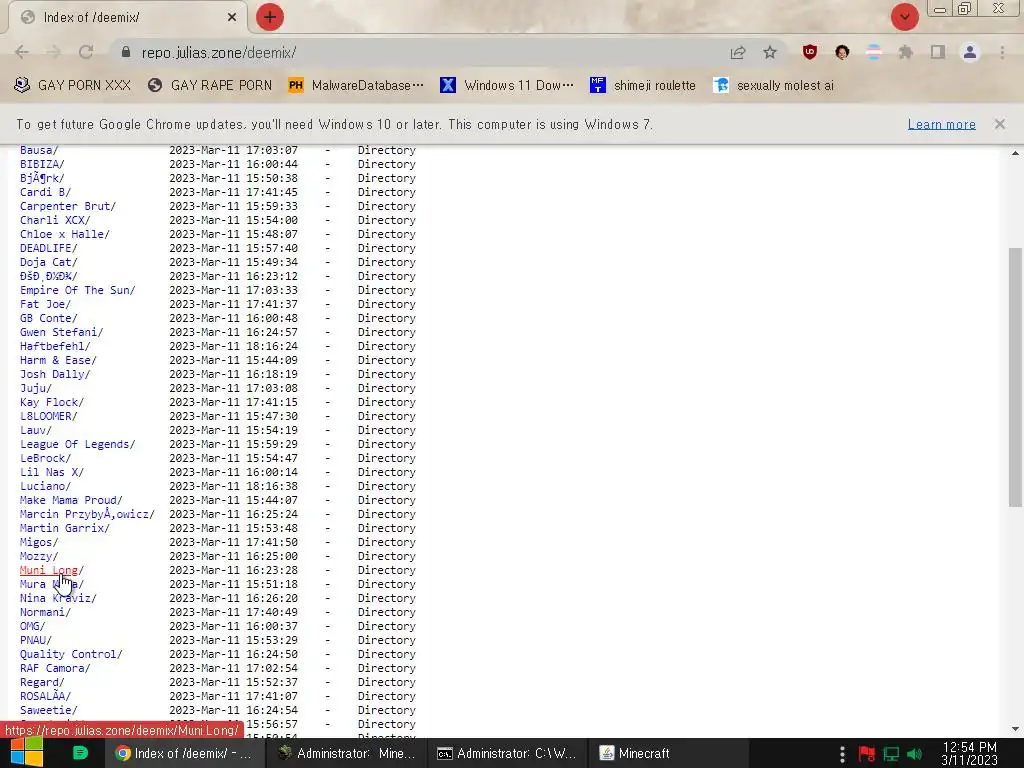Open the Juju/ directory link
The height and width of the screenshot is (768, 1024).
pyautogui.click(x=35, y=388)
